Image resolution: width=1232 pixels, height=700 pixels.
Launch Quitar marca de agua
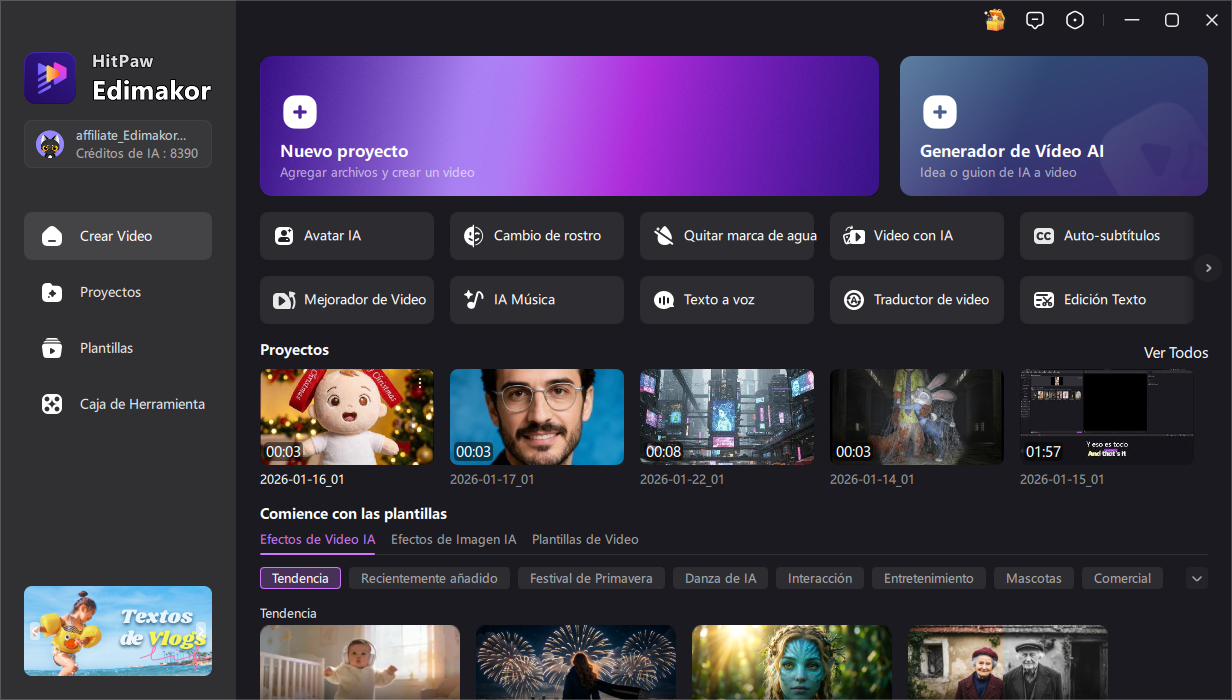726,236
